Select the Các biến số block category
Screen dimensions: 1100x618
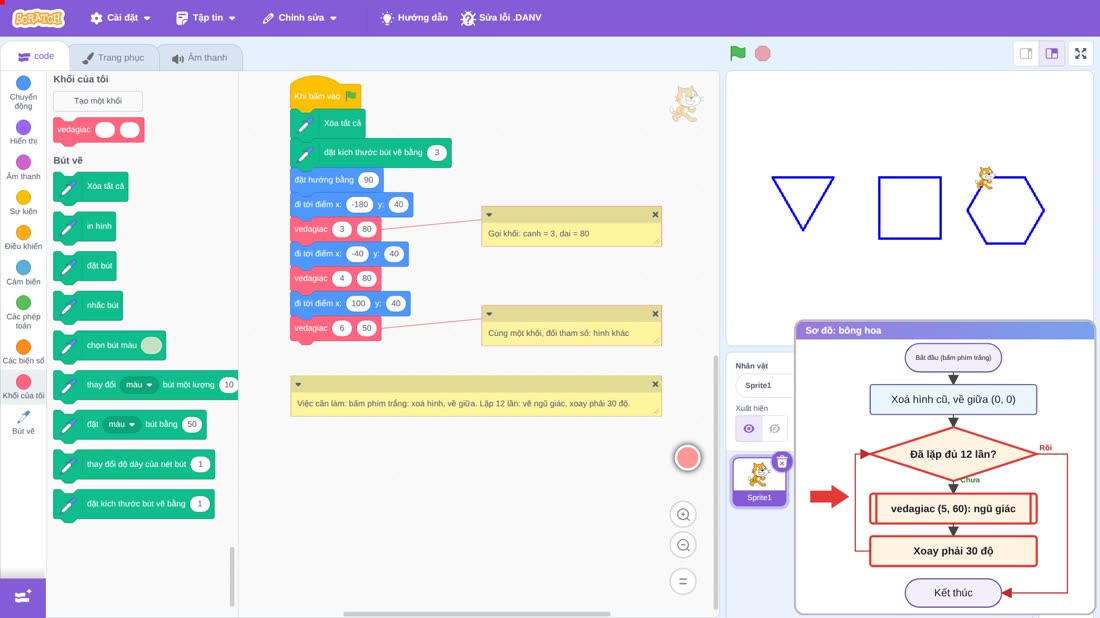pos(23,352)
